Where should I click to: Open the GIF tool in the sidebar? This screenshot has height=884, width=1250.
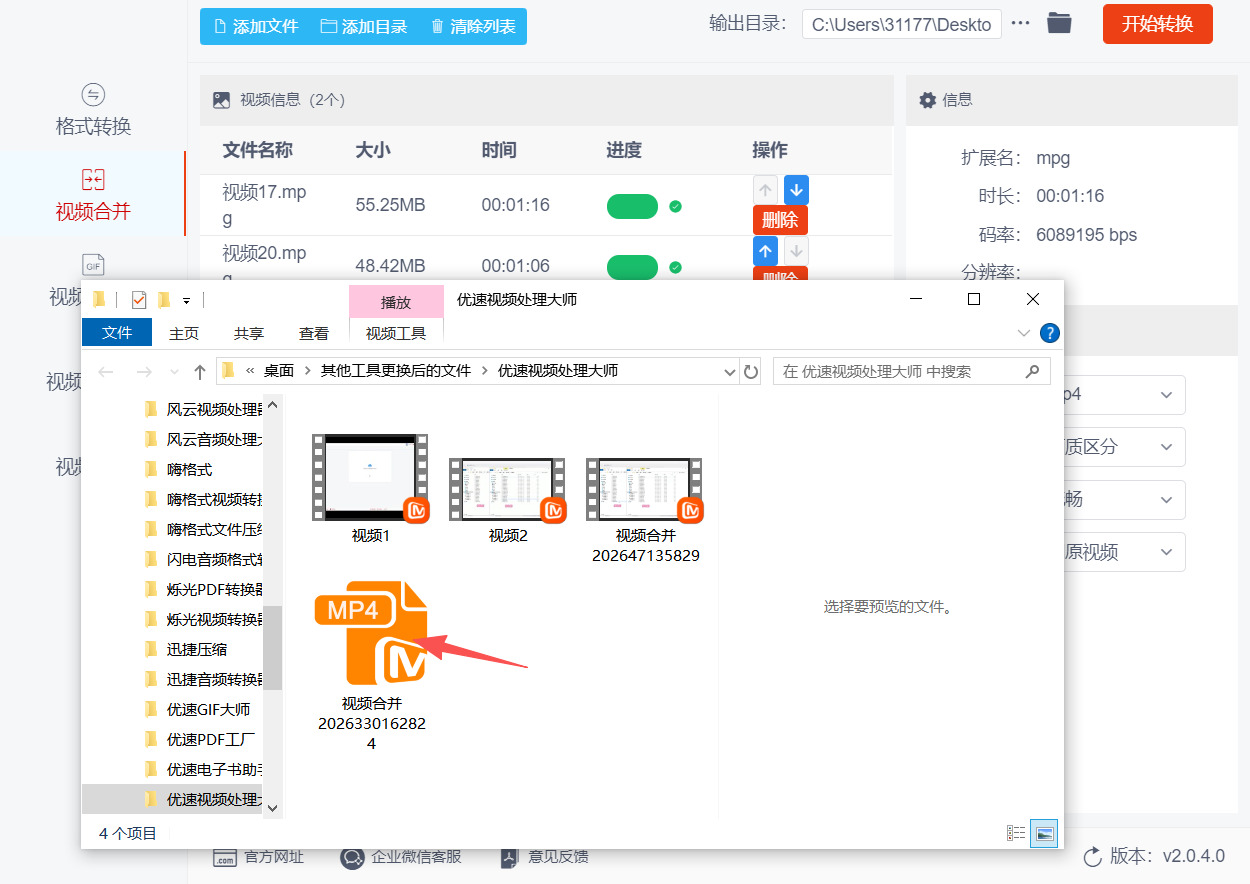[x=95, y=264]
